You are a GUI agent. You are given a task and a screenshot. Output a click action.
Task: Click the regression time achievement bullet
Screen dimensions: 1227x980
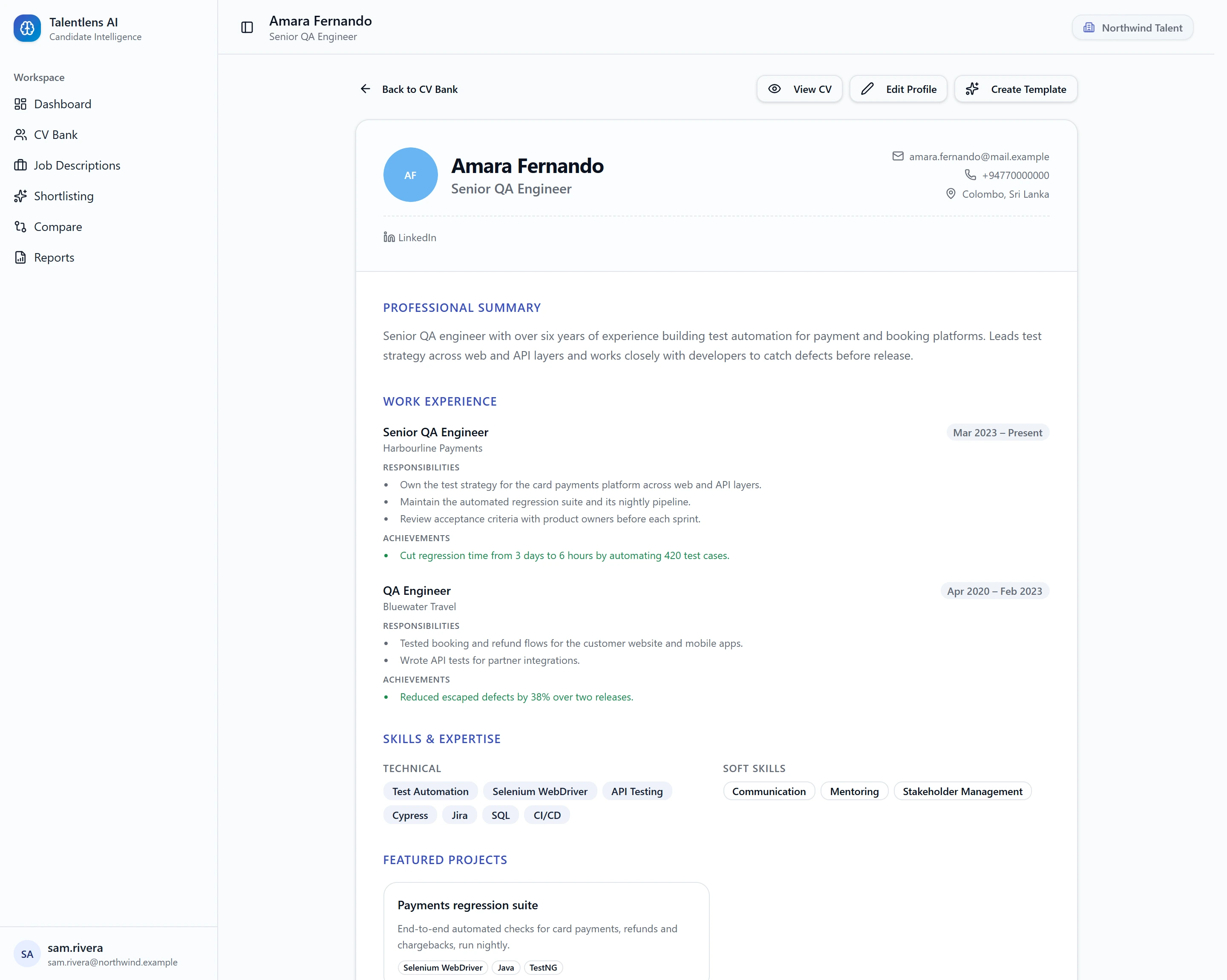click(x=564, y=556)
